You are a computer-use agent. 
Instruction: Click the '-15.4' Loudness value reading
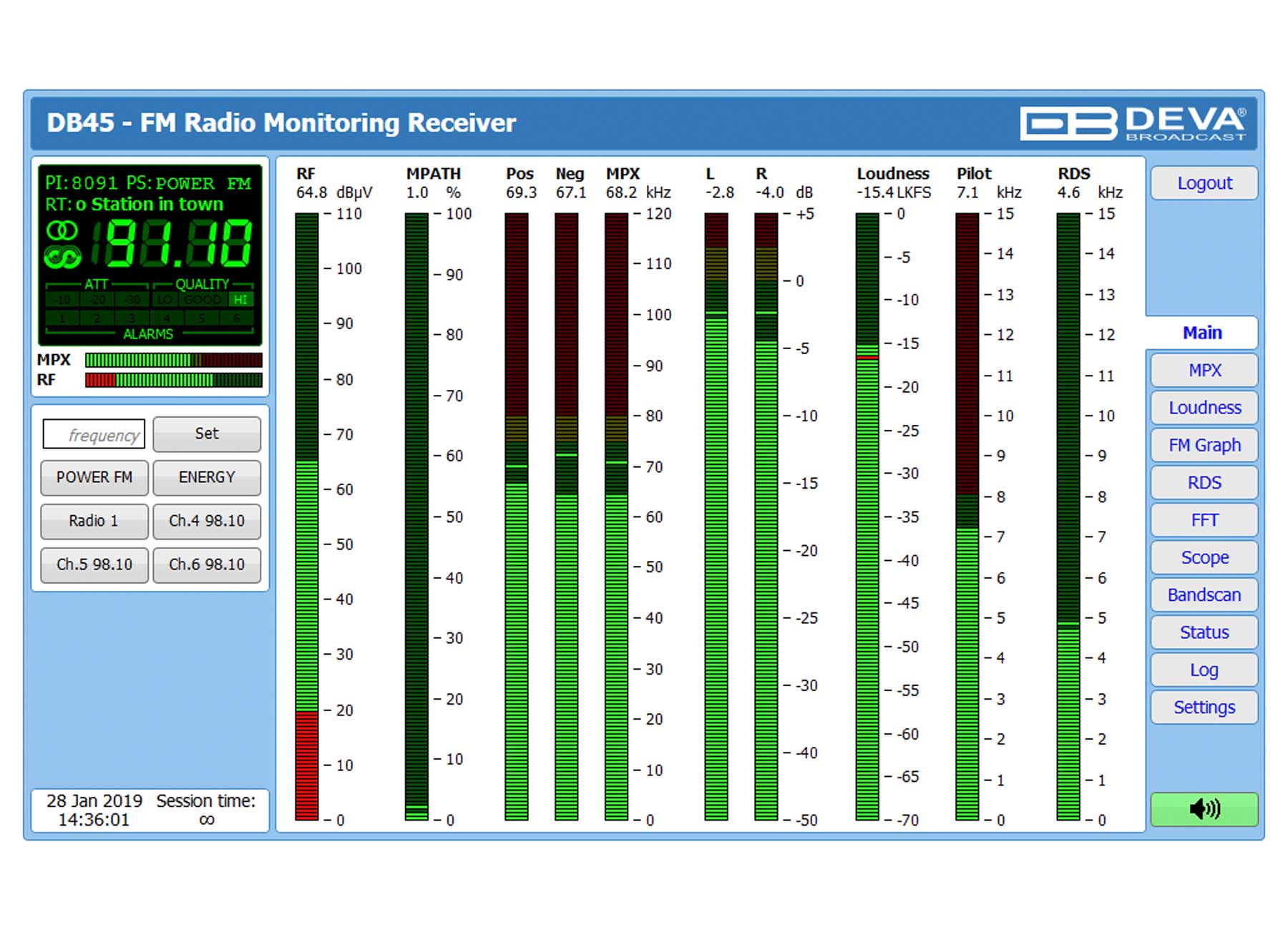click(x=876, y=193)
